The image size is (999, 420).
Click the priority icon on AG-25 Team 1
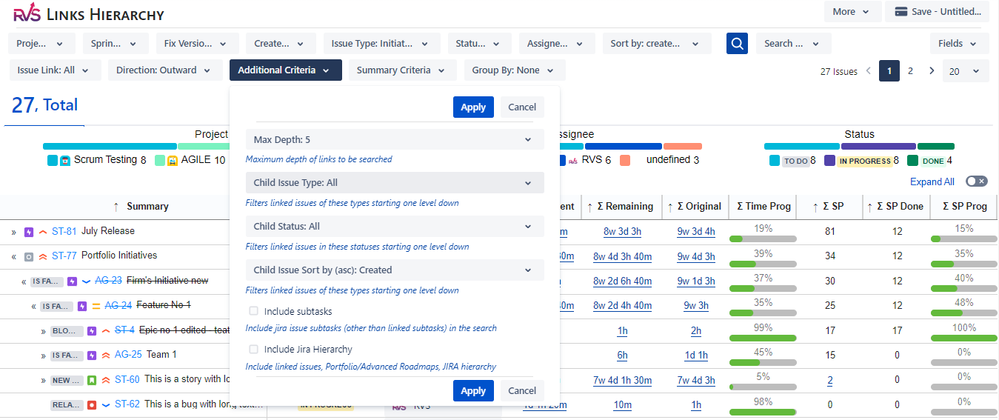coord(106,355)
